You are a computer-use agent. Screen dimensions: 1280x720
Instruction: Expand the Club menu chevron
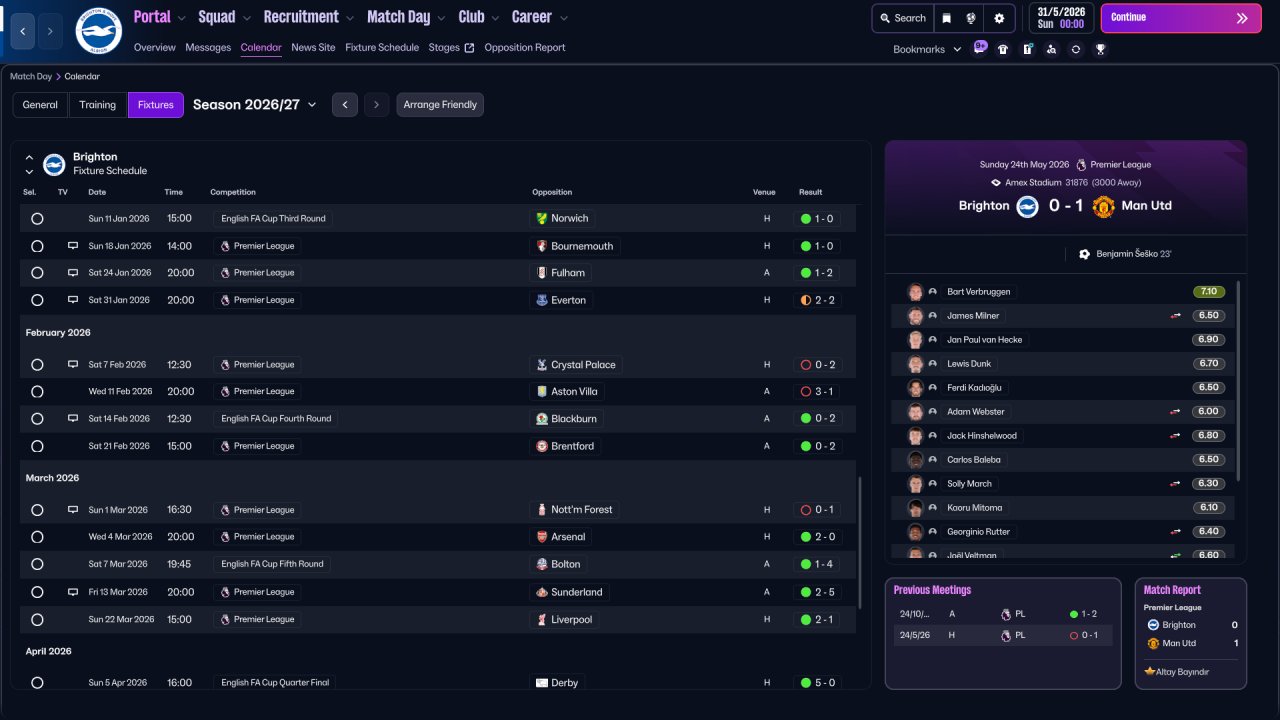pyautogui.click(x=495, y=18)
